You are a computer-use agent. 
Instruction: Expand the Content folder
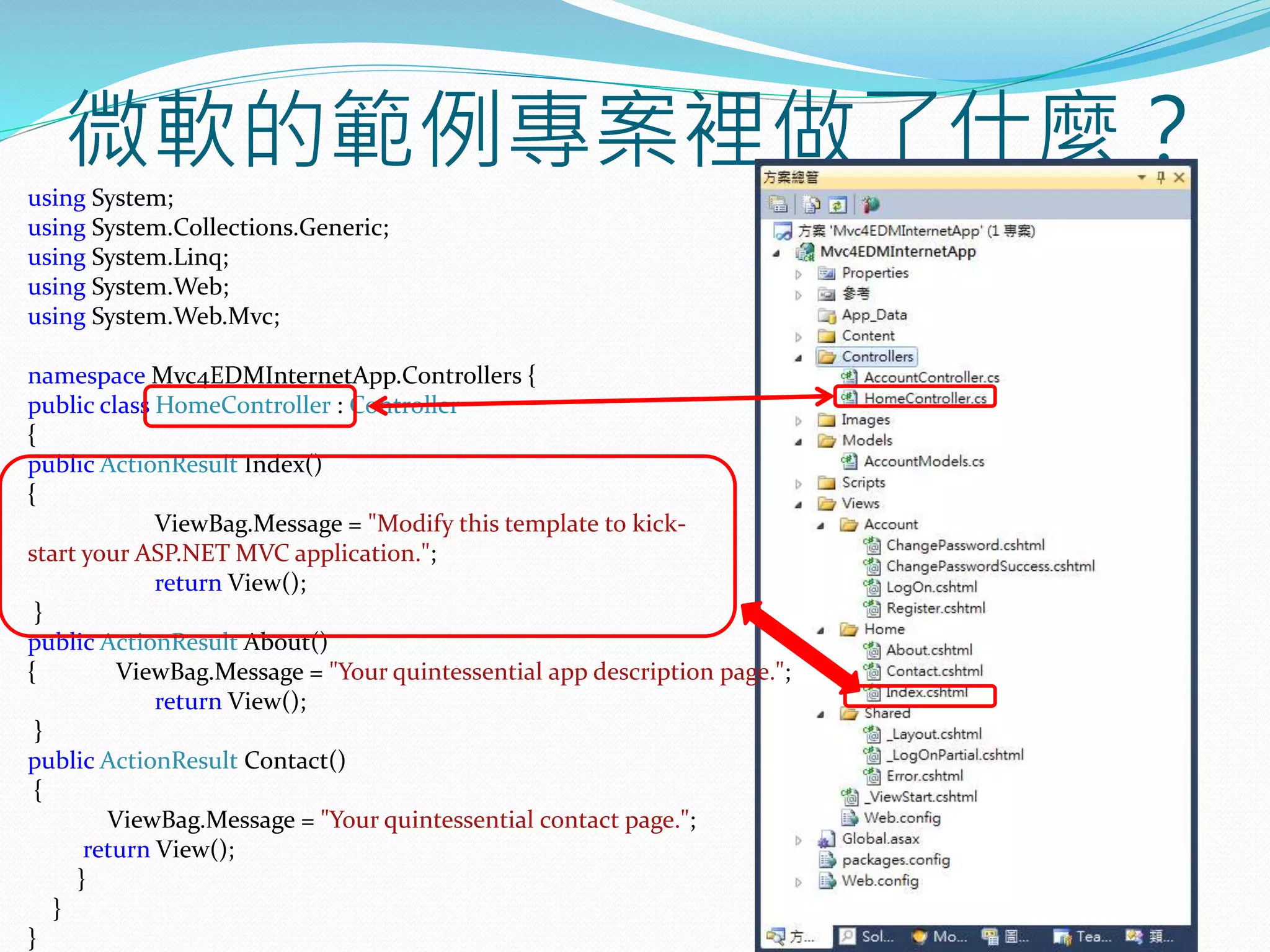tap(799, 337)
